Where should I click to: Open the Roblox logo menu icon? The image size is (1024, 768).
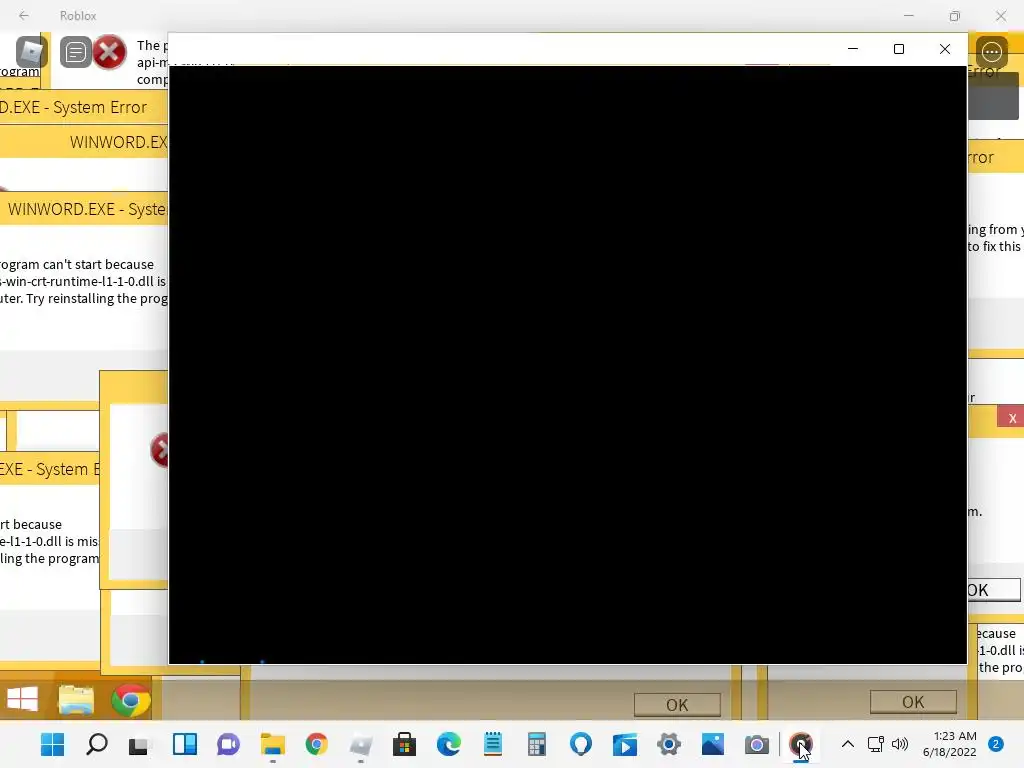[x=31, y=52]
